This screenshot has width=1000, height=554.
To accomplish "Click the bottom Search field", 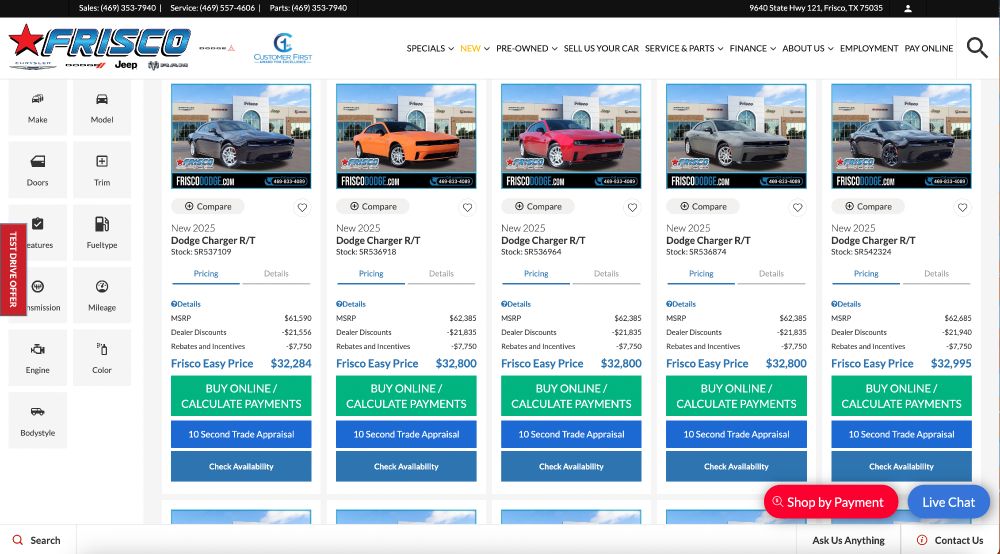I will 38,540.
